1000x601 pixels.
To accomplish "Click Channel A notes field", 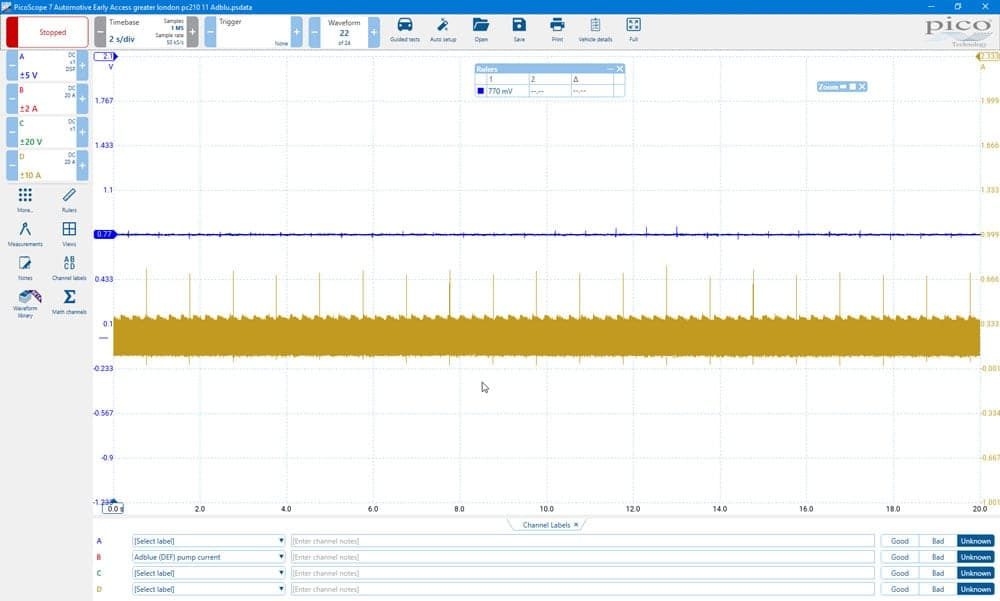I will (582, 541).
